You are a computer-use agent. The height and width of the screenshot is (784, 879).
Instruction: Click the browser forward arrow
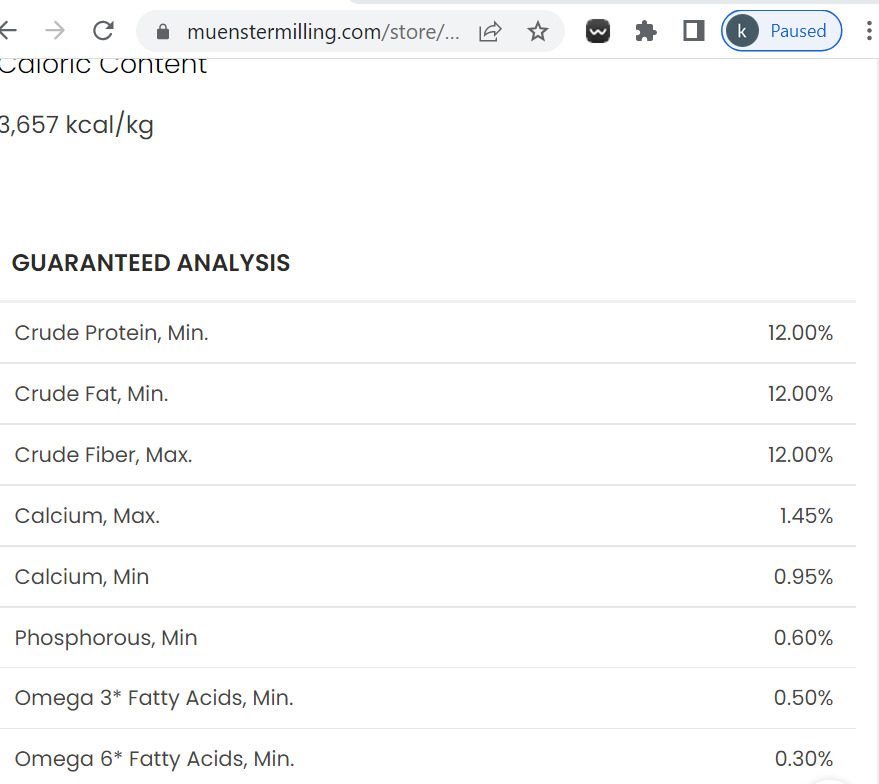(x=55, y=31)
